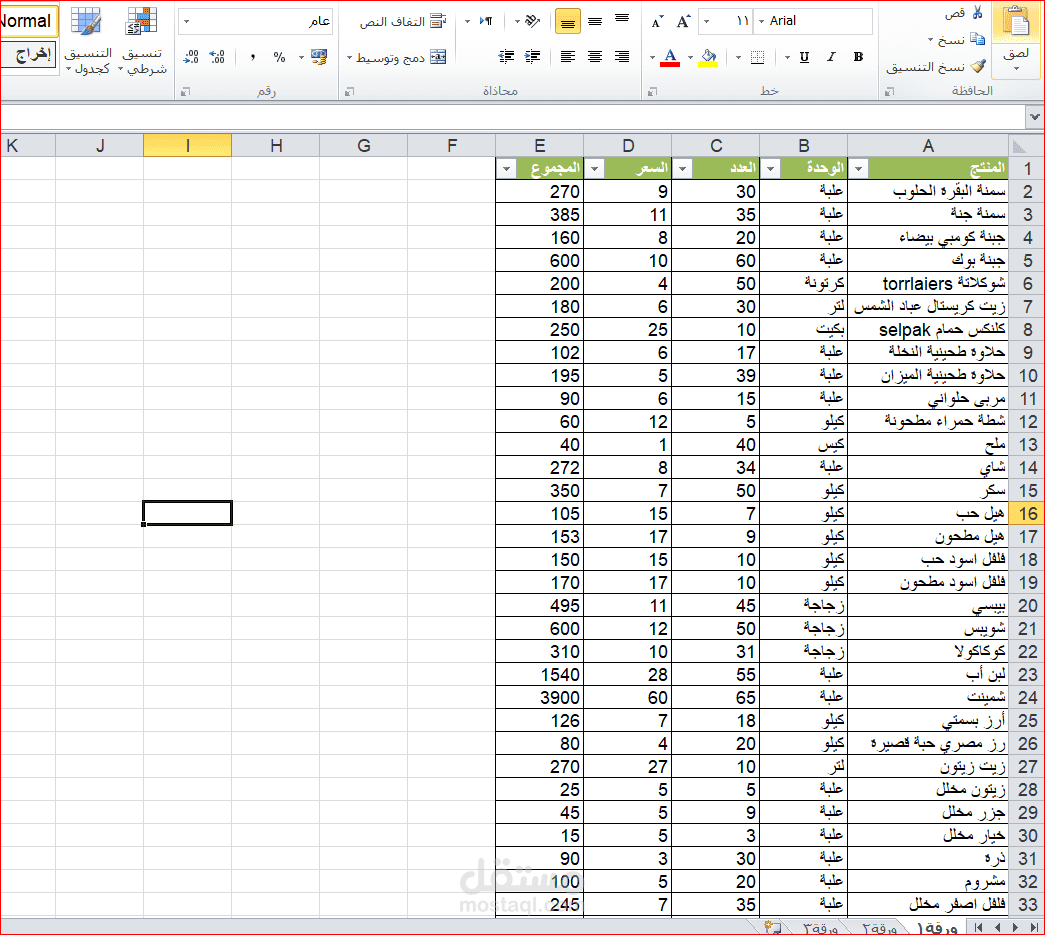The height and width of the screenshot is (935, 1045).
Task: Activate the Format Painter (نسخ التنسيق)
Action: [936, 67]
